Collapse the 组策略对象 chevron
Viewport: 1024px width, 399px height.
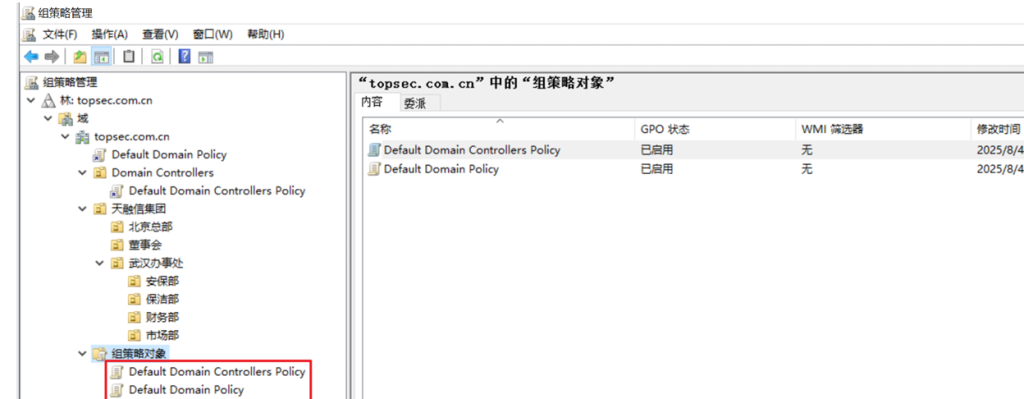82,354
